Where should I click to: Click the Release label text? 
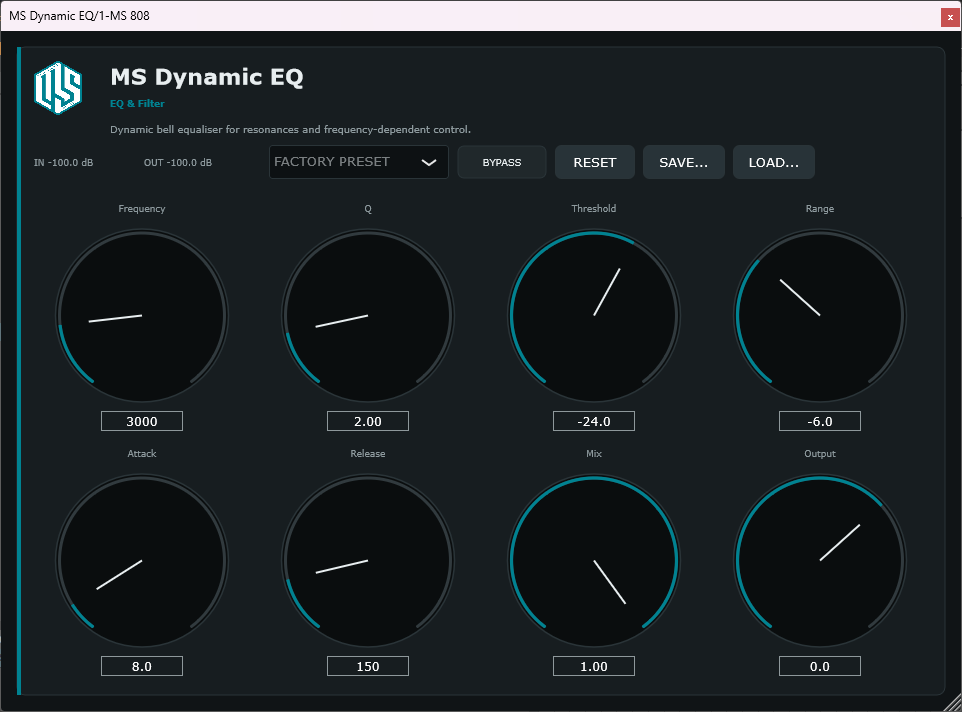tap(367, 454)
